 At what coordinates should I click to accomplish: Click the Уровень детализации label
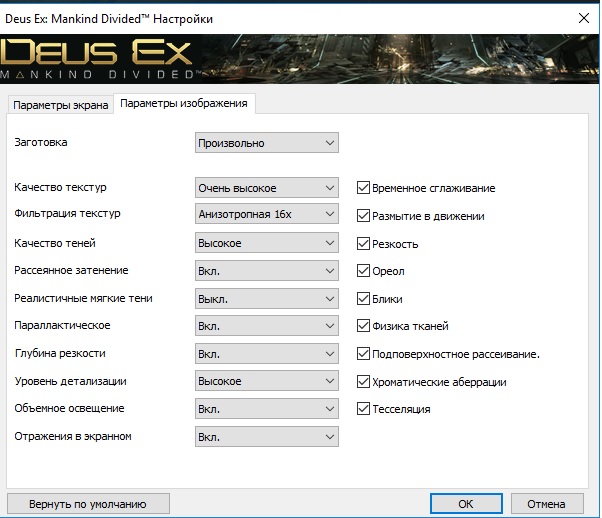[x=71, y=381]
